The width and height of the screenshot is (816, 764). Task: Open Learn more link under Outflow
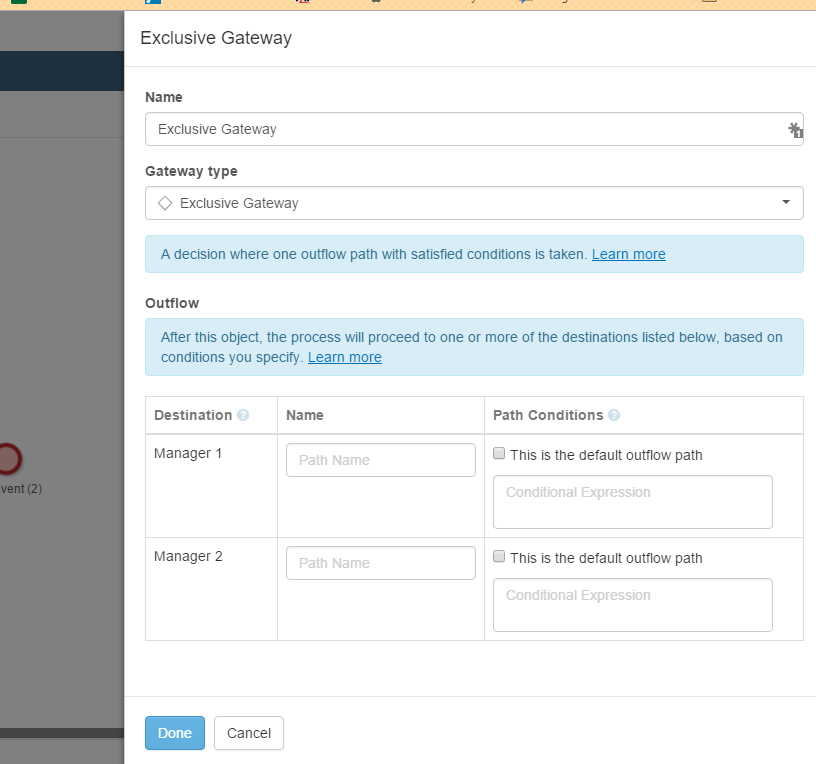344,357
